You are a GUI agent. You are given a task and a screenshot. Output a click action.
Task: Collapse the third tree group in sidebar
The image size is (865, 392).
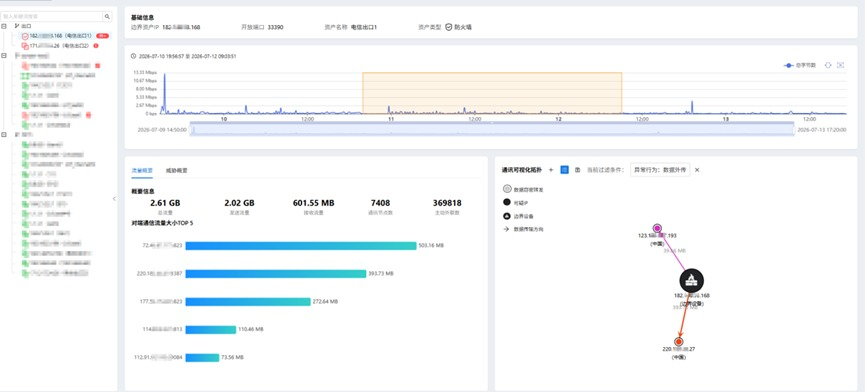click(4, 135)
